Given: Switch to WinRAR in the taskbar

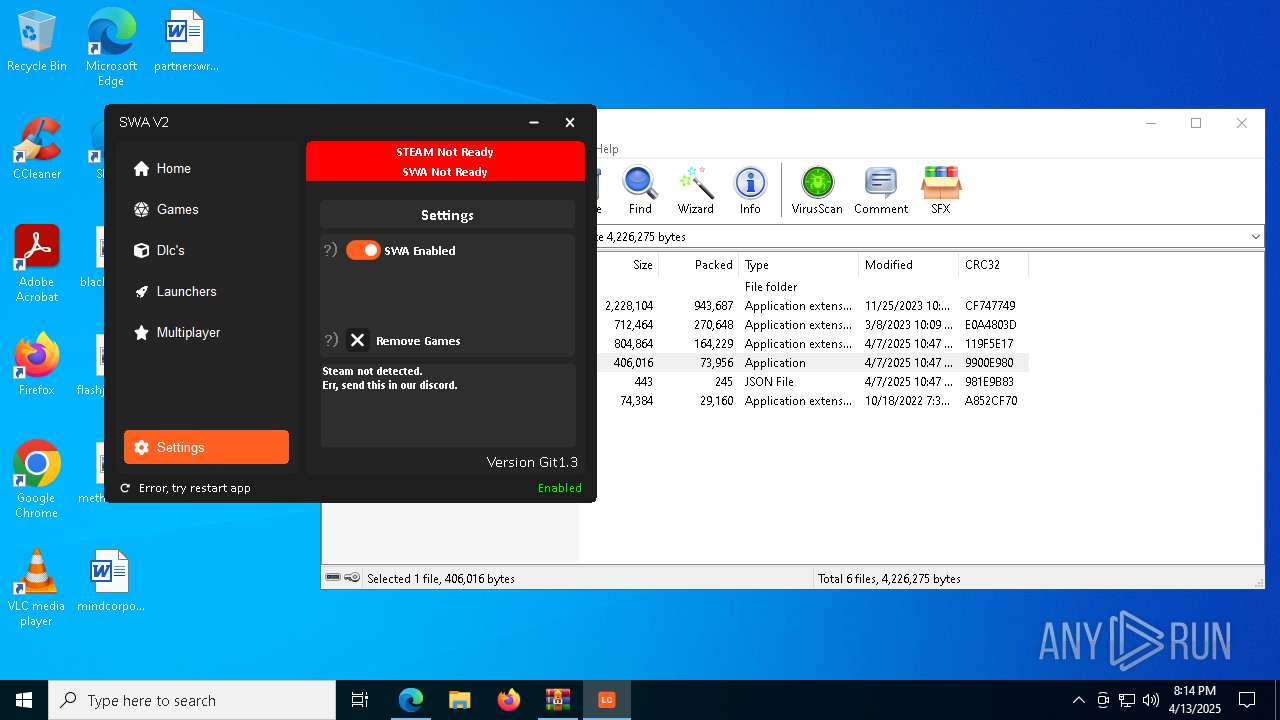Looking at the screenshot, I should [x=557, y=700].
